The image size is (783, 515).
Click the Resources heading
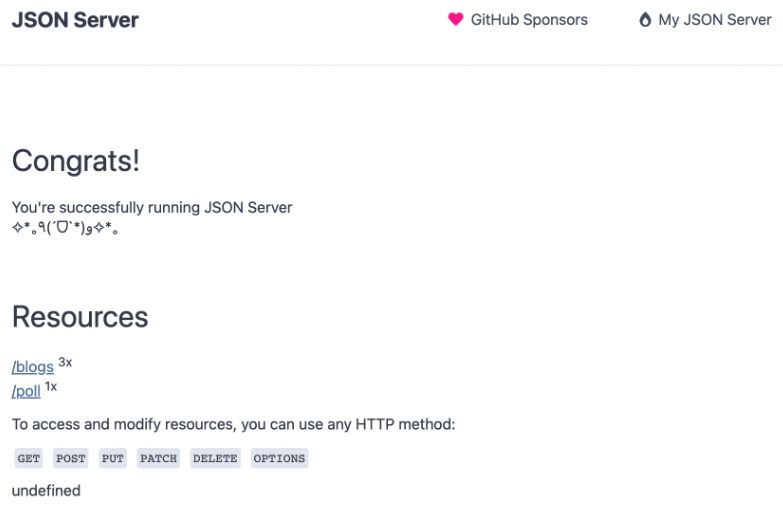point(80,317)
